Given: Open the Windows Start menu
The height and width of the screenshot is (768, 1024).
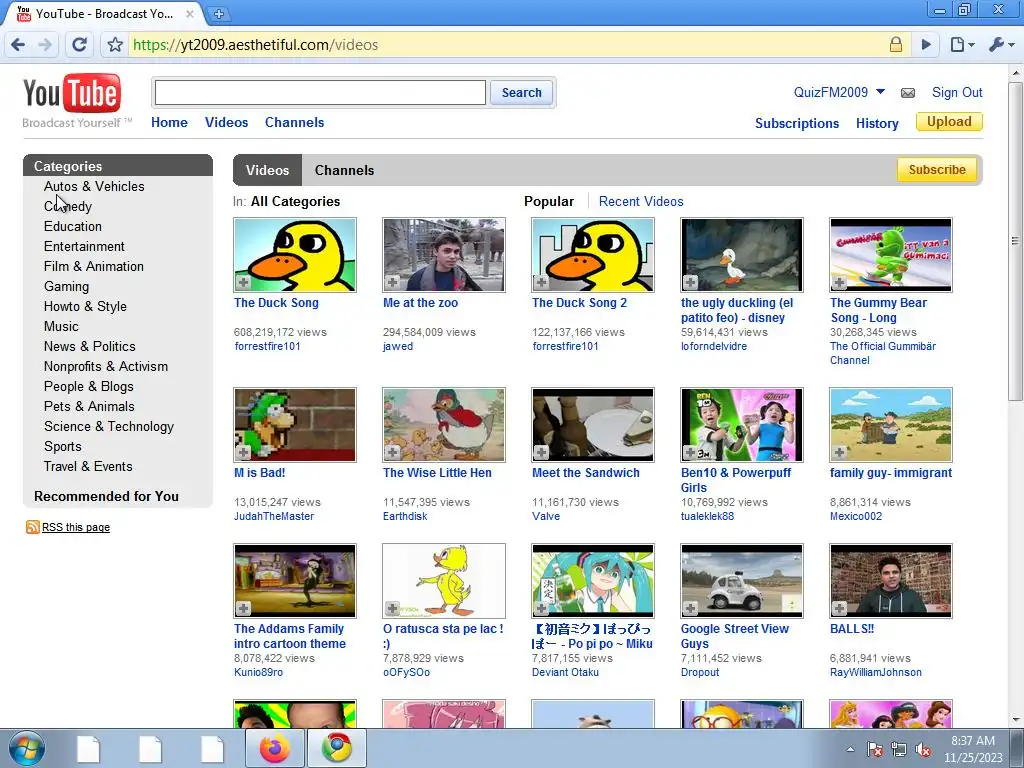Looking at the screenshot, I should pyautogui.click(x=26, y=748).
